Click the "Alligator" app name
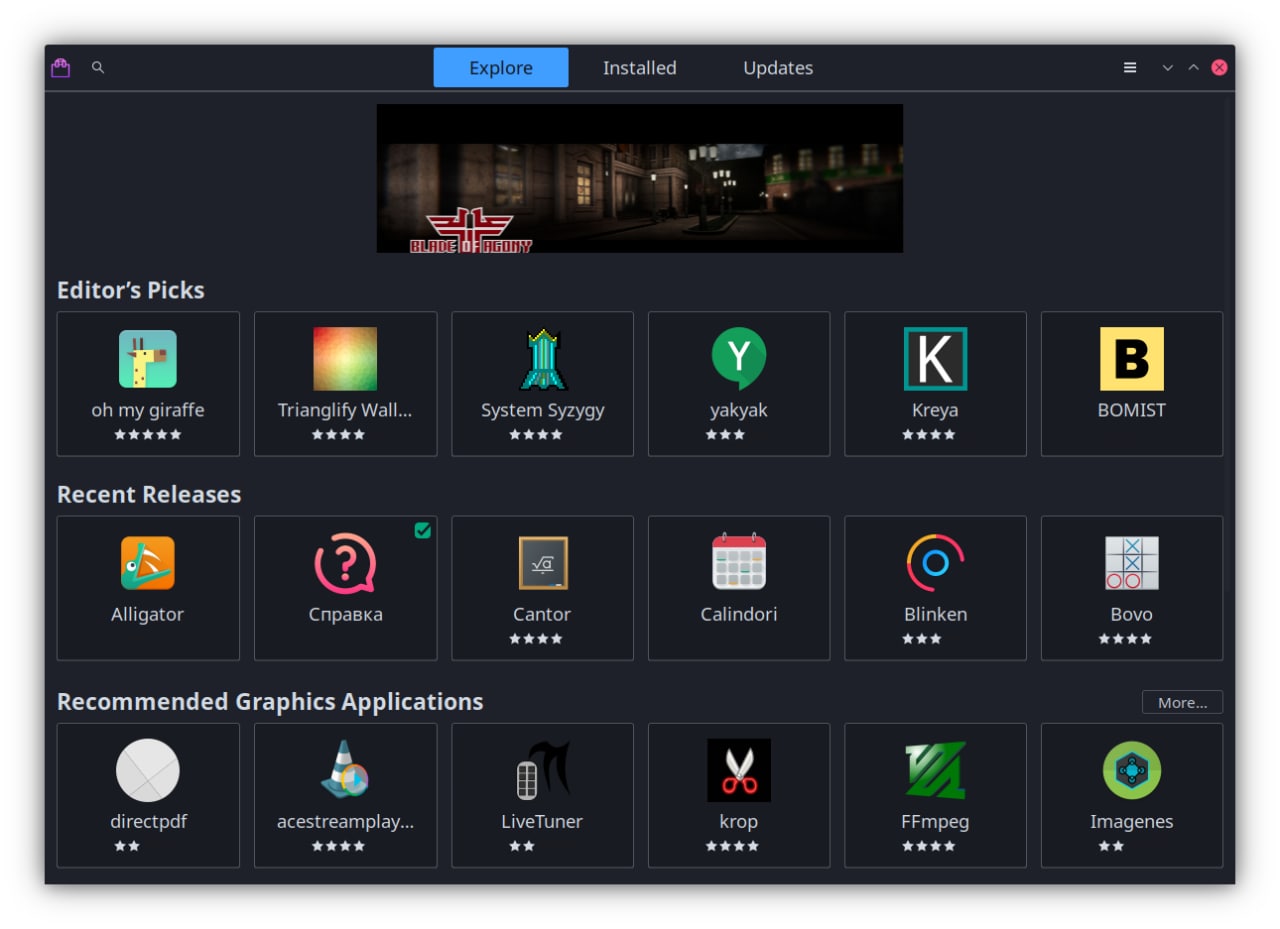The width and height of the screenshot is (1280, 929). pyautogui.click(x=148, y=614)
